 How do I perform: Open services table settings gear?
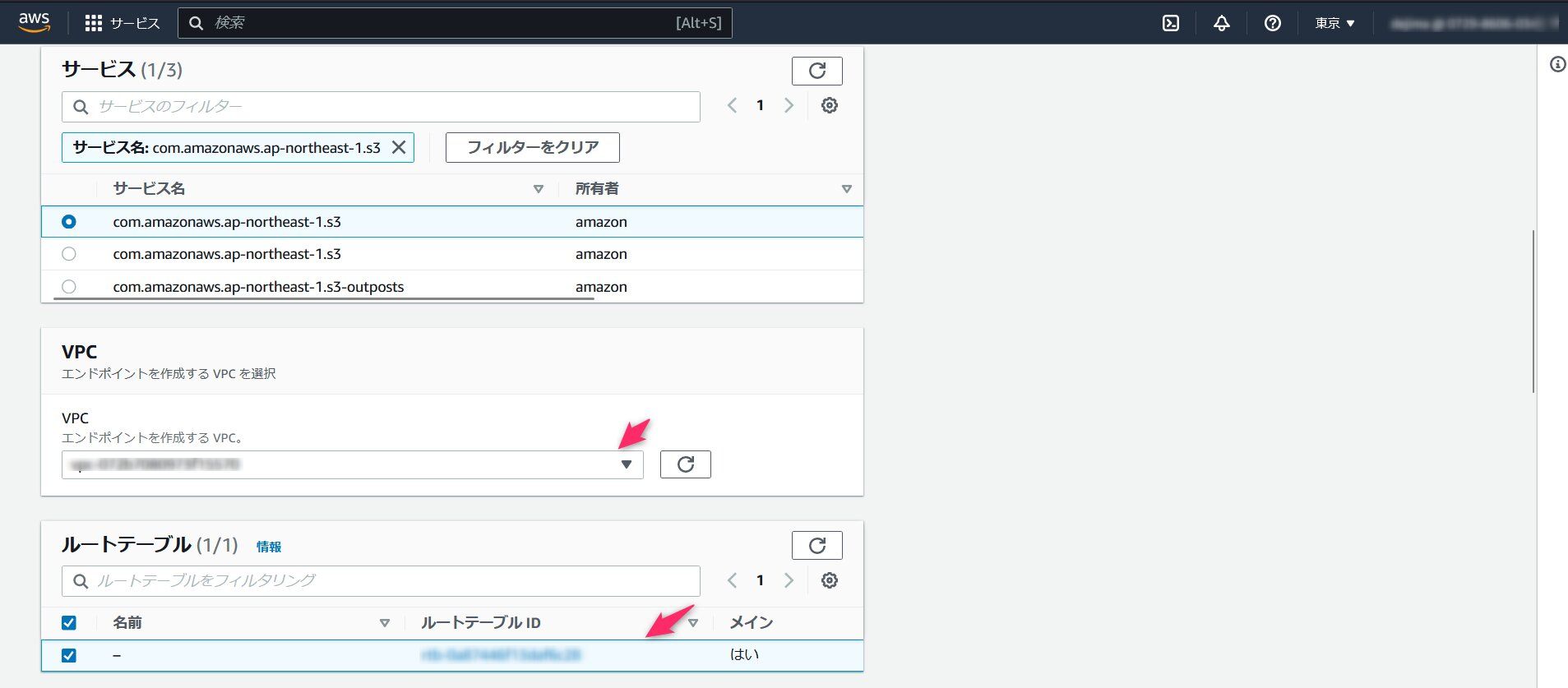[x=829, y=105]
